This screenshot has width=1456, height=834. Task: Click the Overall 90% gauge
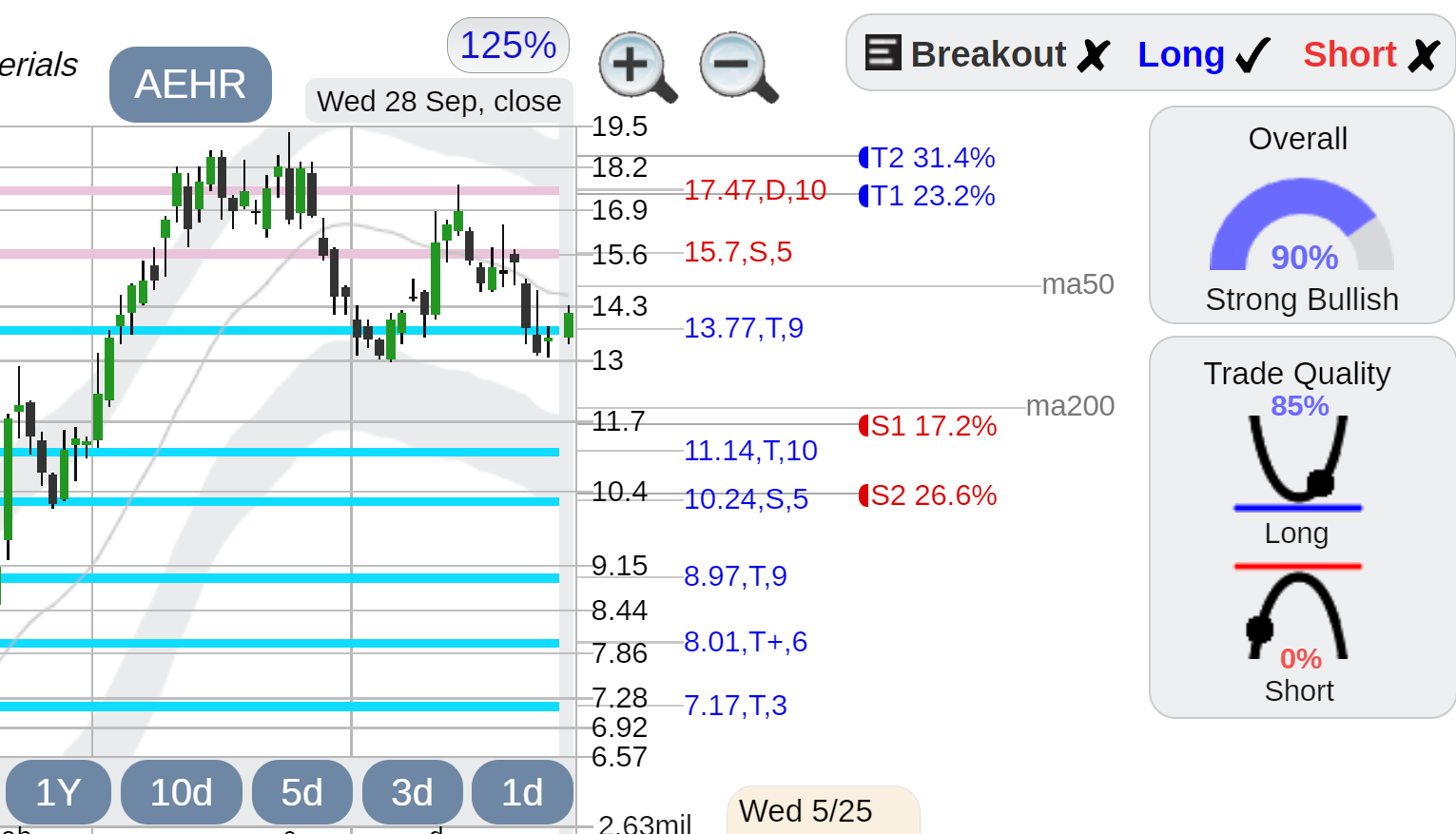tap(1302, 226)
